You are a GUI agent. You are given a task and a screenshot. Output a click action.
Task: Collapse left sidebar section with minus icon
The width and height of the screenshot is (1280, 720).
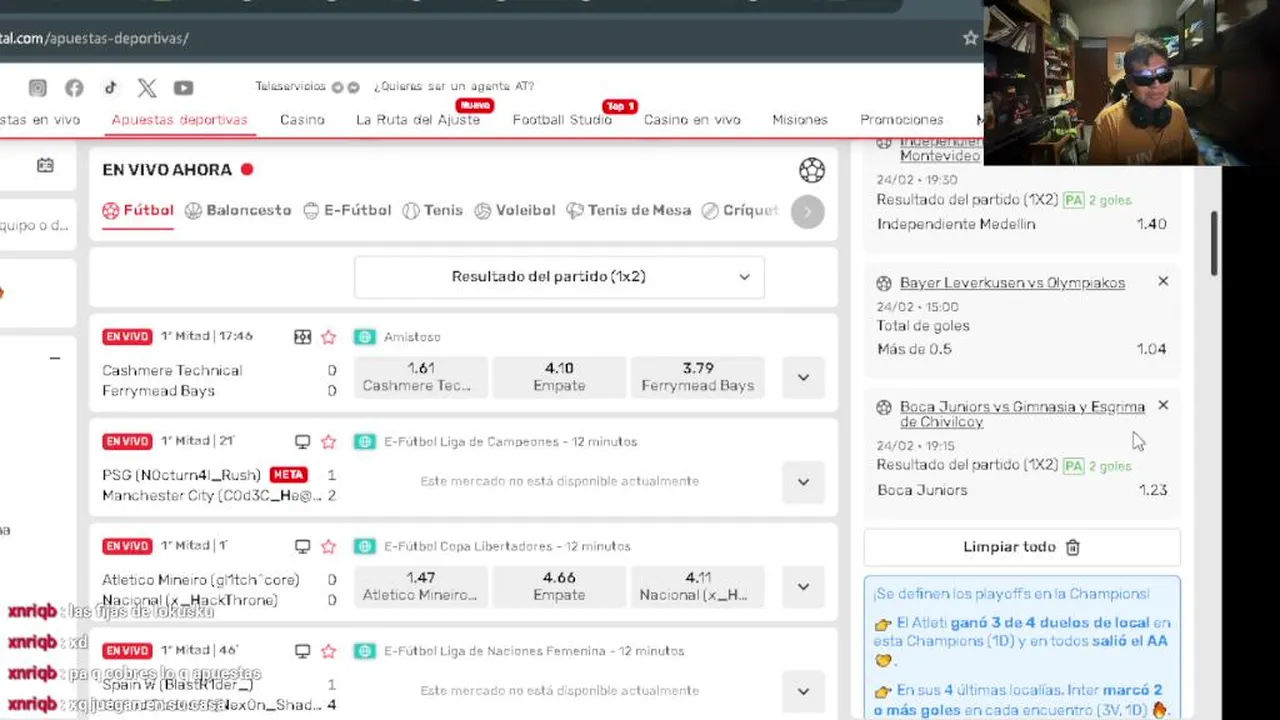coord(55,358)
